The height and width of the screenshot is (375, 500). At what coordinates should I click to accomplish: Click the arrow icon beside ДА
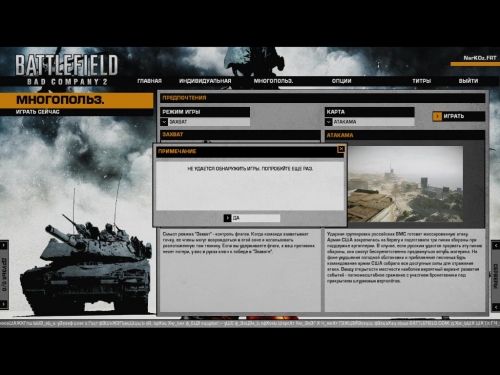(x=227, y=218)
